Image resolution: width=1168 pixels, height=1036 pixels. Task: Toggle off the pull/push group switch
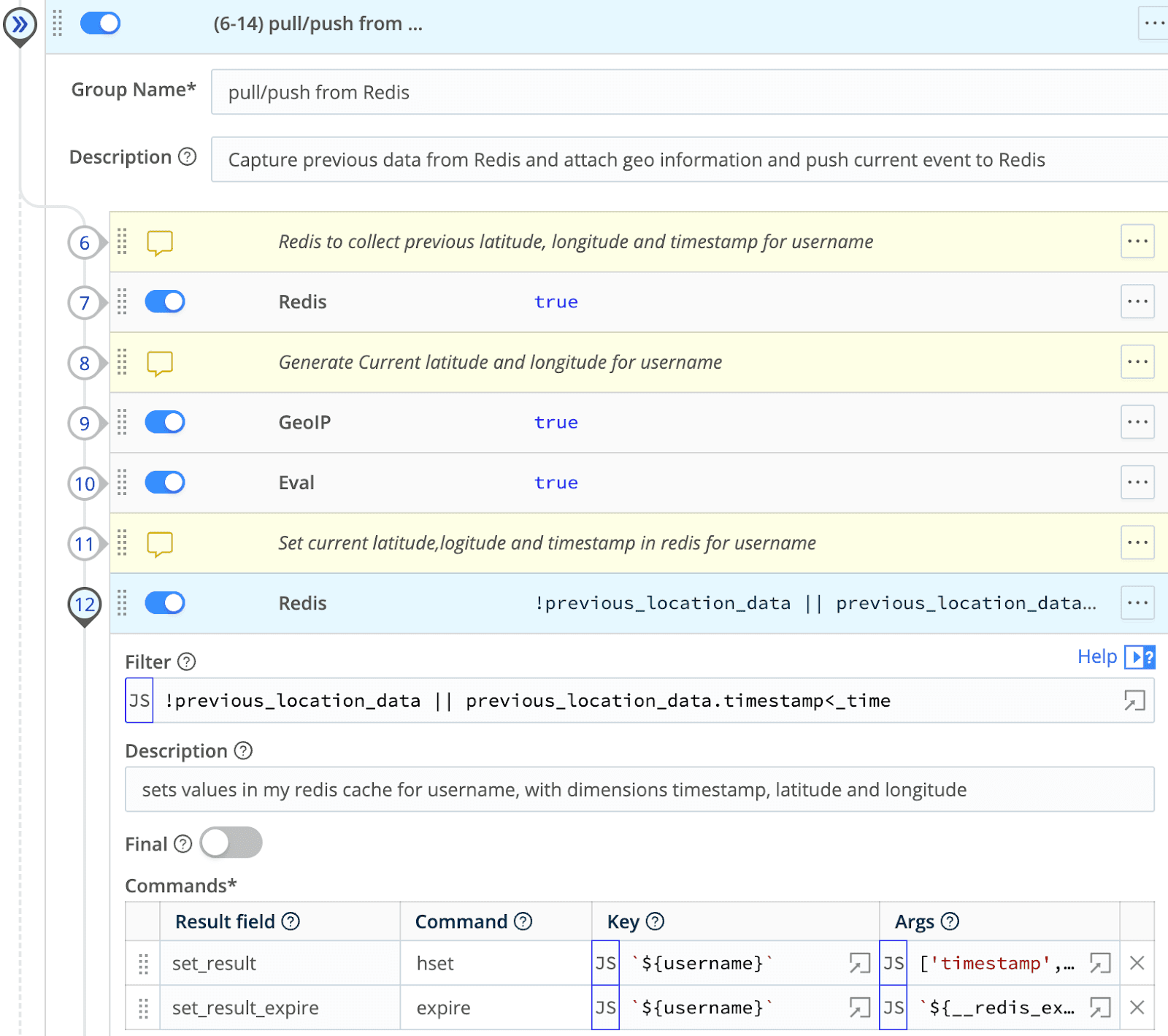100,24
